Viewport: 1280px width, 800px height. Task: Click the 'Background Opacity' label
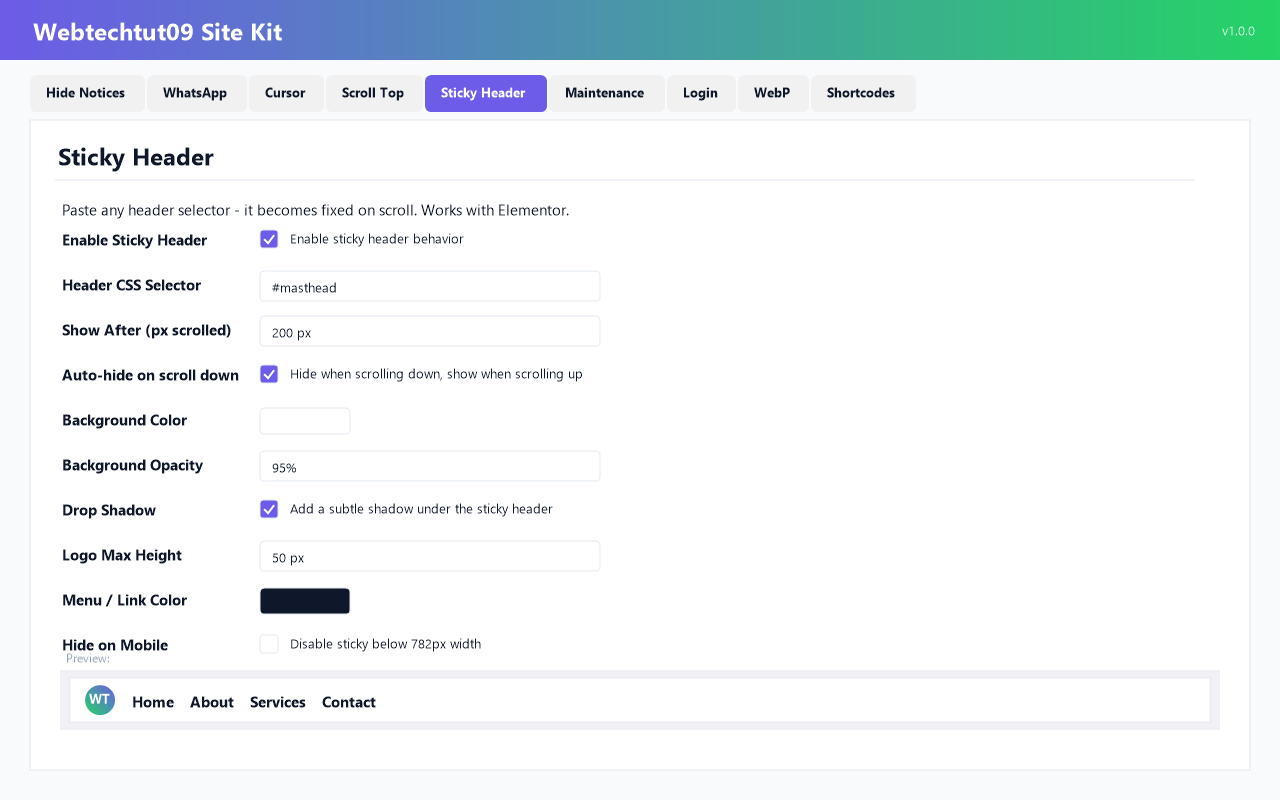click(133, 465)
